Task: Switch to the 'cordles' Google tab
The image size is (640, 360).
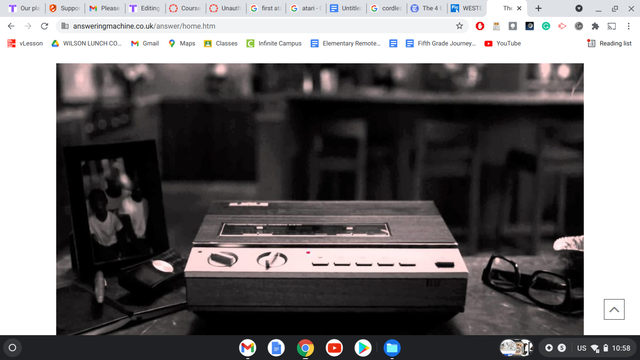Action: point(386,8)
